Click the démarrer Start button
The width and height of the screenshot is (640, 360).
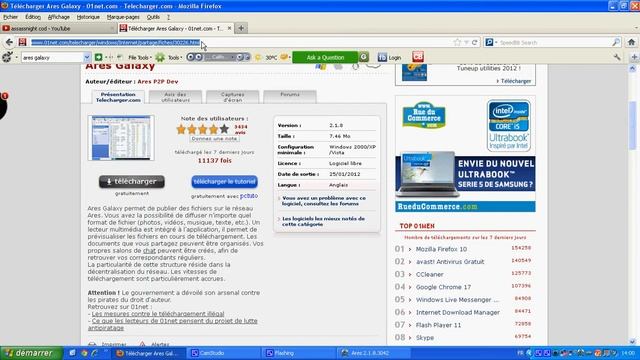[x=31, y=353]
